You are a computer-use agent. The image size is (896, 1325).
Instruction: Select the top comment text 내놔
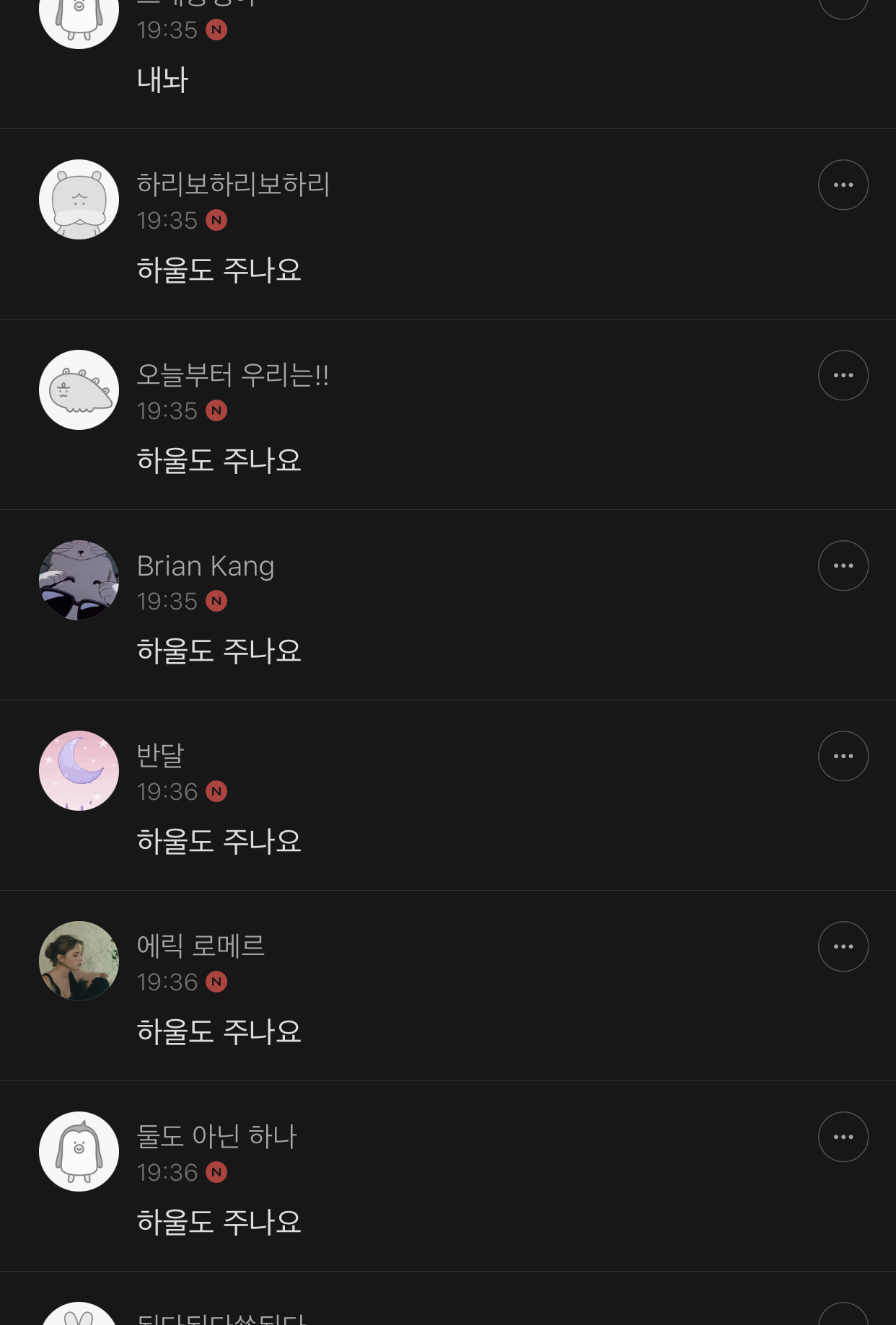coord(162,80)
